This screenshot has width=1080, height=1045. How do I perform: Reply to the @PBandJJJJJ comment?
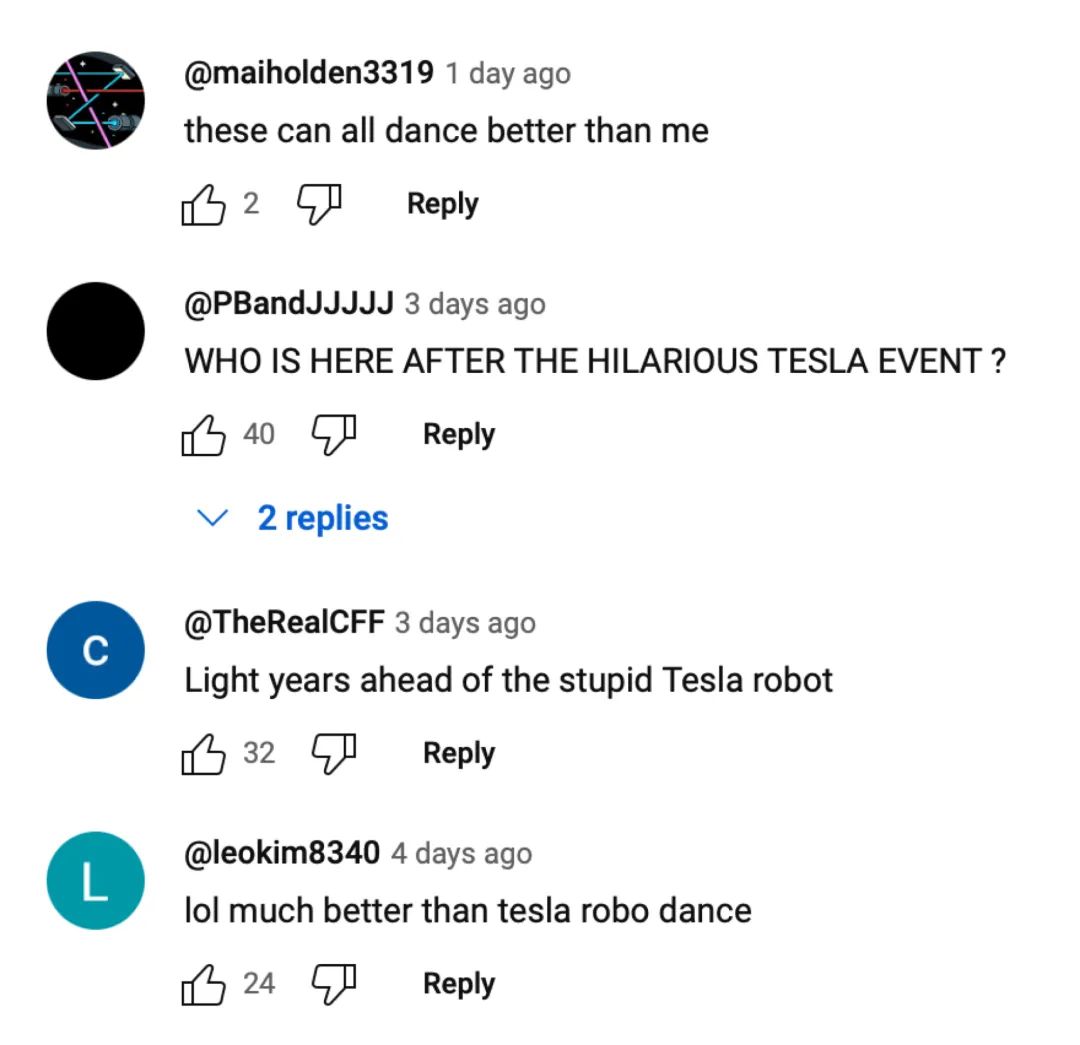(459, 435)
